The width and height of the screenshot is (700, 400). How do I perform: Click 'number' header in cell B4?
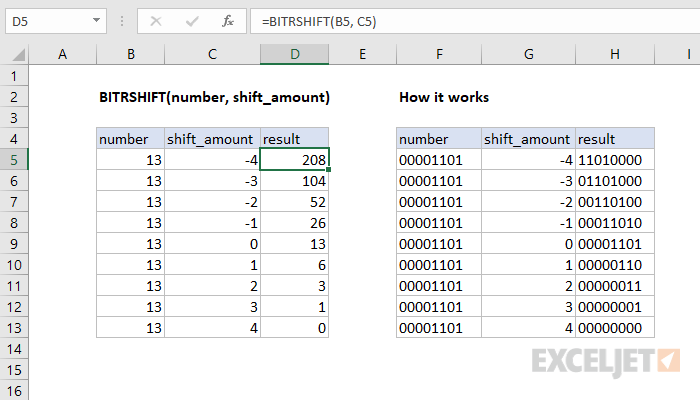(x=130, y=139)
